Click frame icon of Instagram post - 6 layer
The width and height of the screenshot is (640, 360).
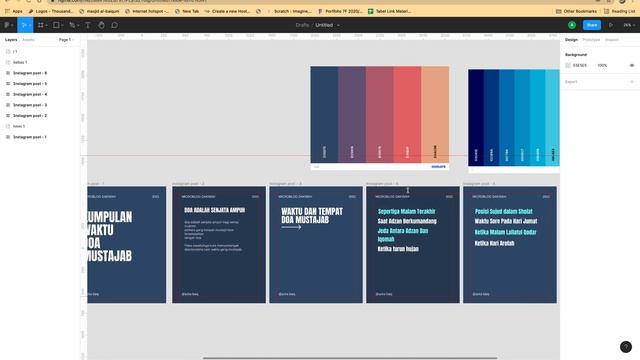[x=8, y=73]
